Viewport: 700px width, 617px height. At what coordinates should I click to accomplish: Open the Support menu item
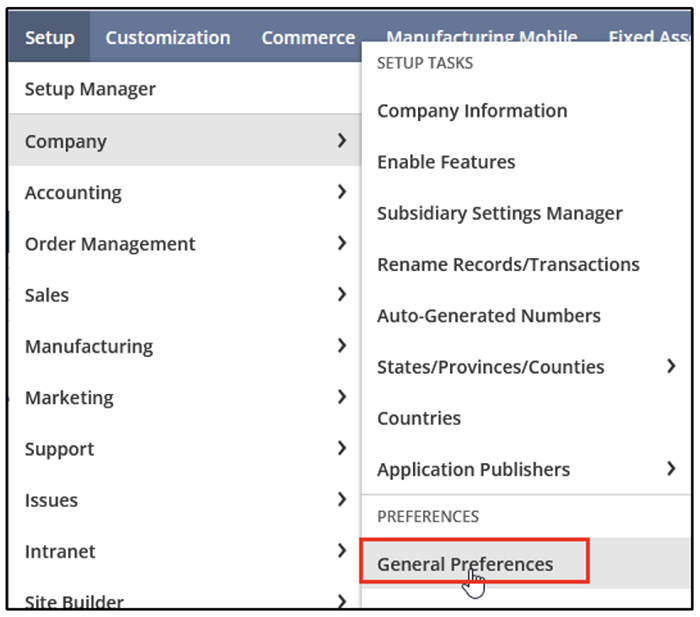59,449
